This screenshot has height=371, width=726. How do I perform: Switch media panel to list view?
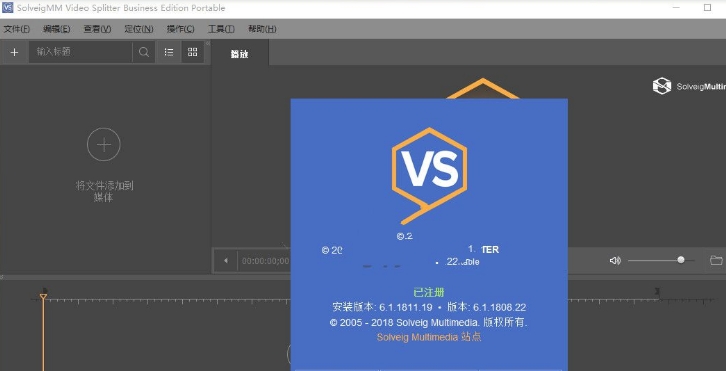169,52
